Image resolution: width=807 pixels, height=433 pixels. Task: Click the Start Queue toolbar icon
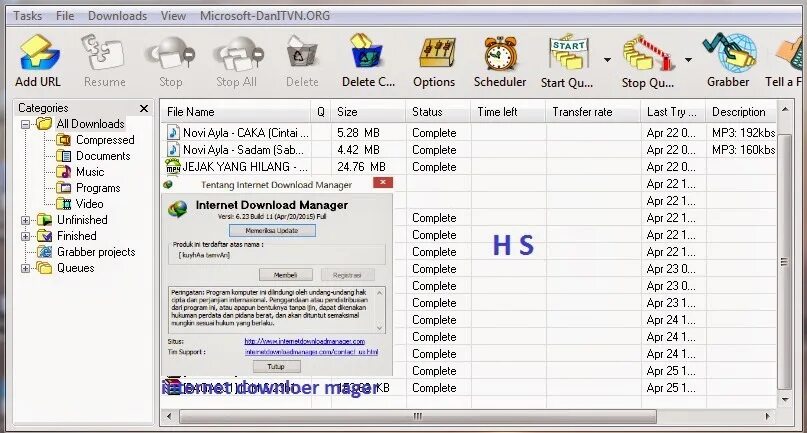coord(568,52)
